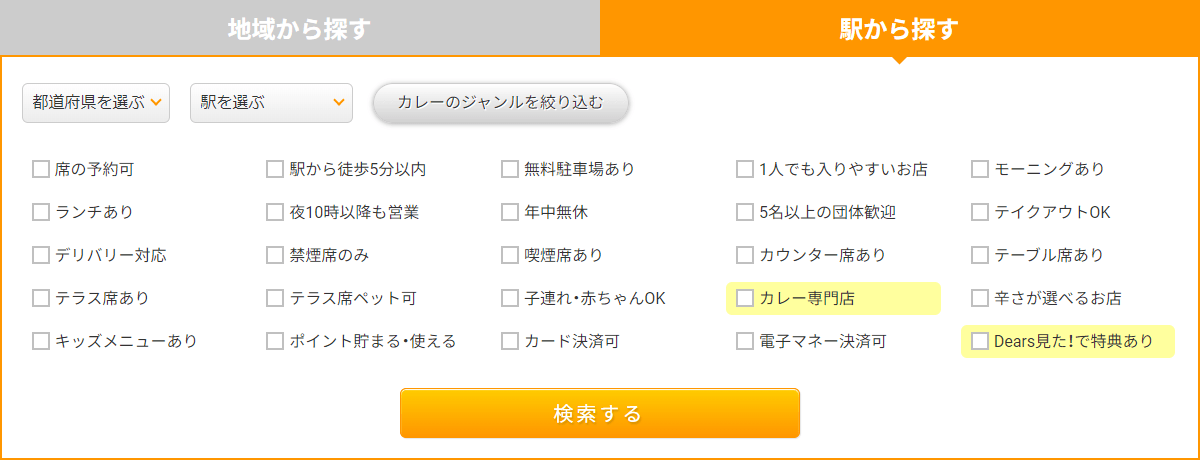Check the デリバリー対応 option
Screen dimensions: 1200x460
click(41, 255)
